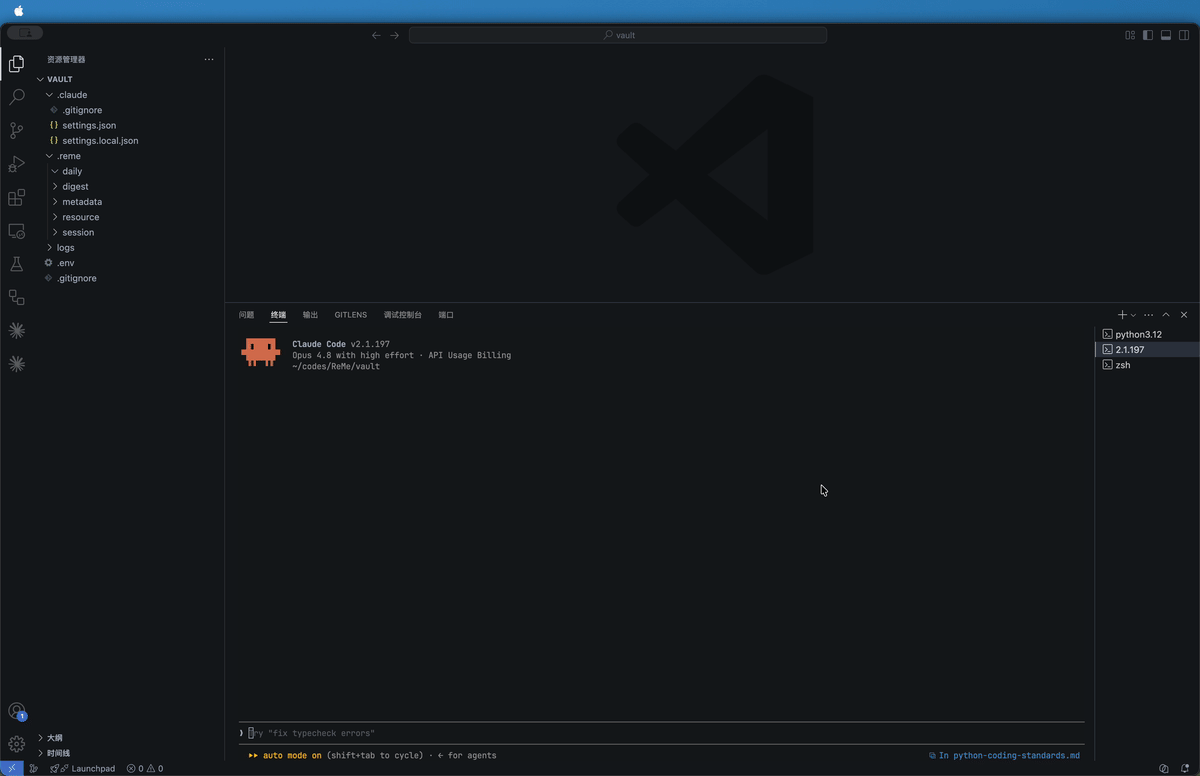Image resolution: width=1200 pixels, height=776 pixels.
Task: Switch to the 终端 panel tab
Action: [x=278, y=315]
